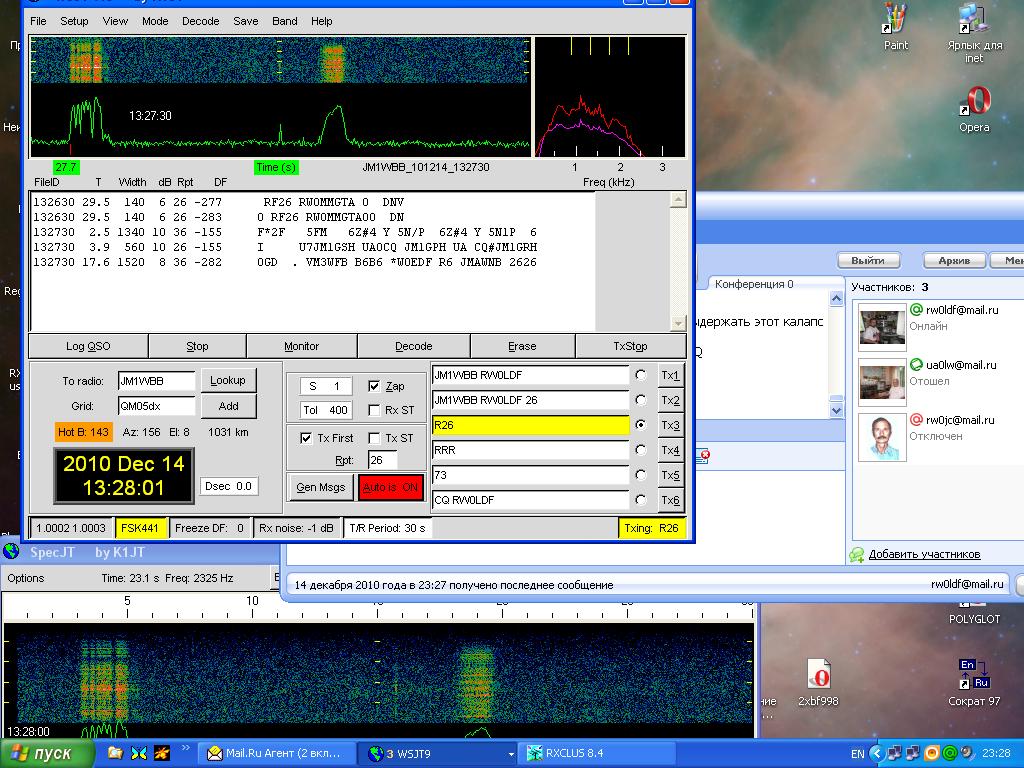Open the Decode menu

200,21
